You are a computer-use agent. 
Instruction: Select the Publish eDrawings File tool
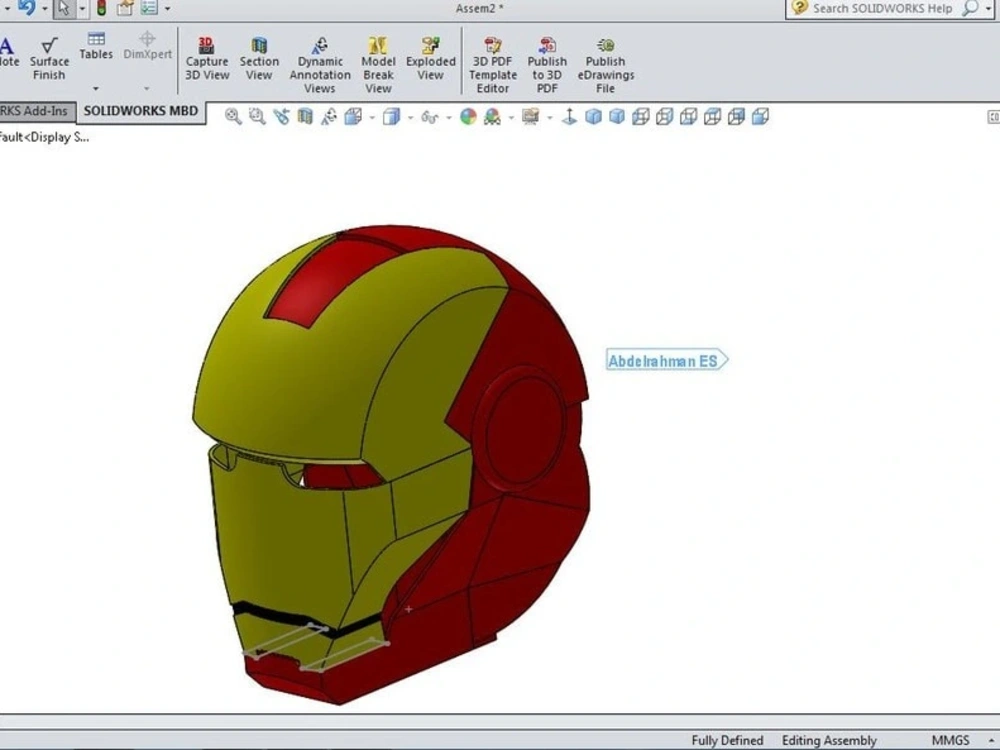pyautogui.click(x=604, y=60)
